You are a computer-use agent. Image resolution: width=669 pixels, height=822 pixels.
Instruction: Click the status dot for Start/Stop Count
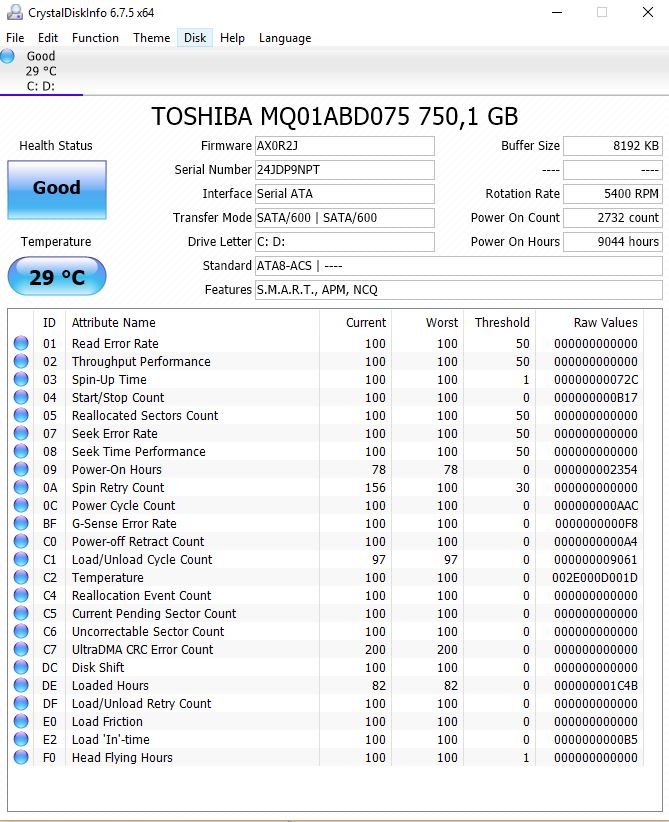coord(21,397)
